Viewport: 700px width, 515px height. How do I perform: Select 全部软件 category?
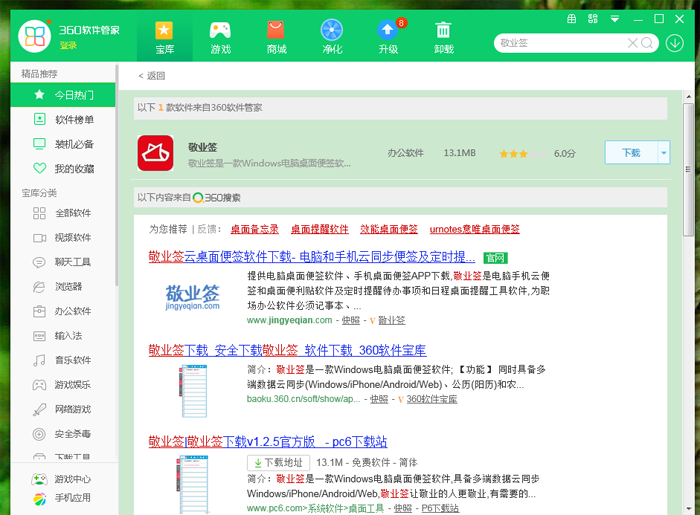tap(63, 213)
